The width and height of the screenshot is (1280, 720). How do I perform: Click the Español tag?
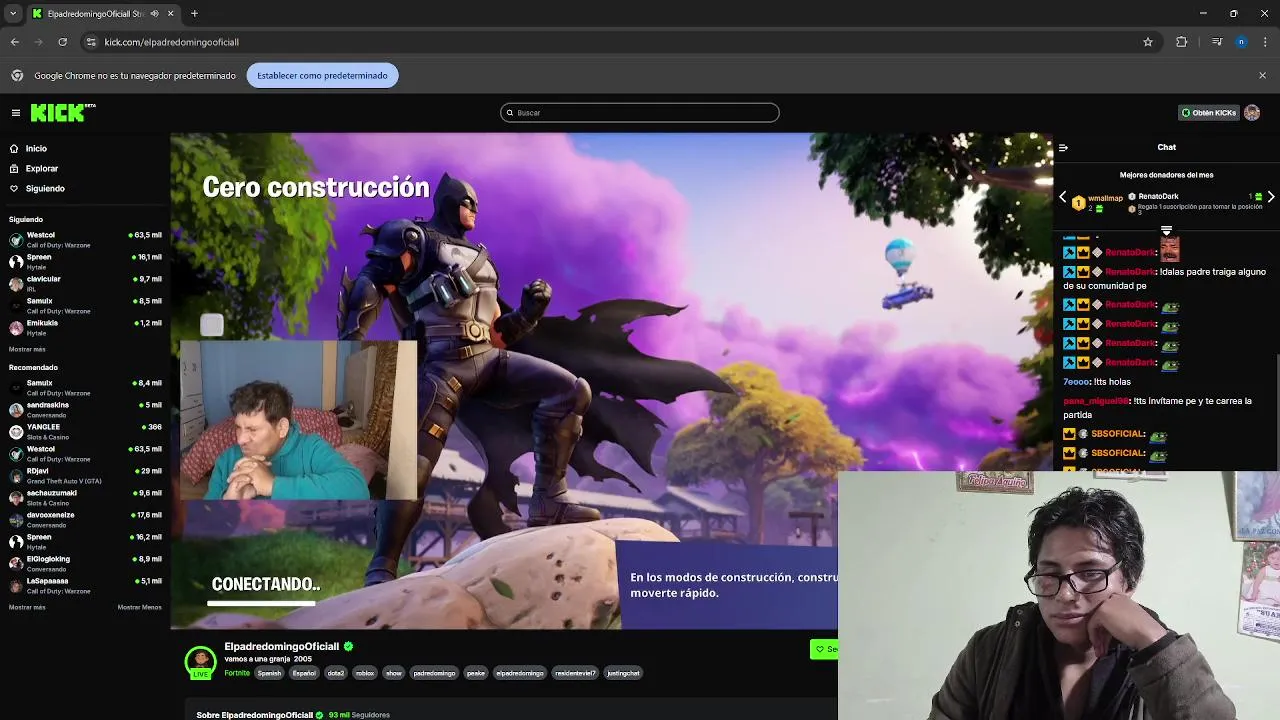click(304, 673)
